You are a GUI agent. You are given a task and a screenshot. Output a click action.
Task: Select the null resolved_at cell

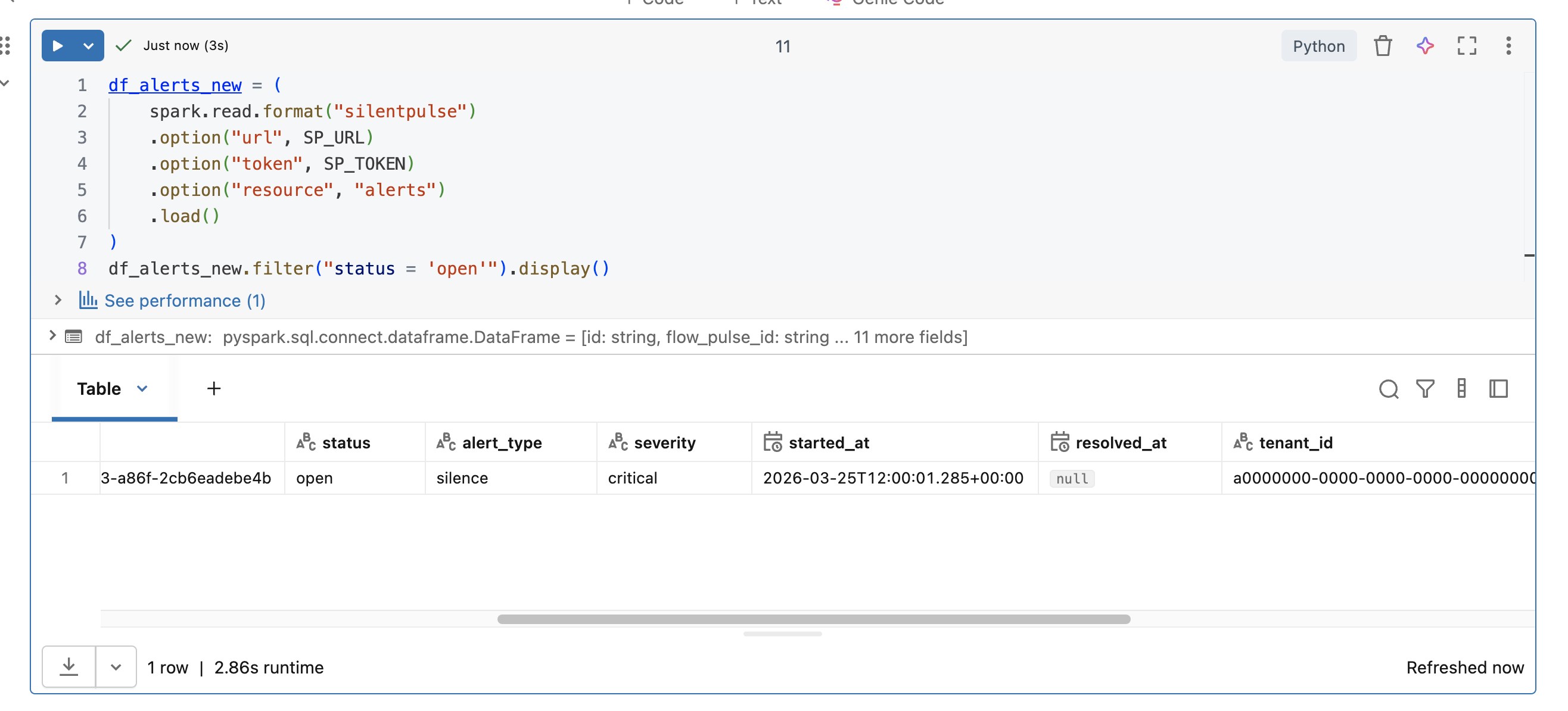point(1130,478)
